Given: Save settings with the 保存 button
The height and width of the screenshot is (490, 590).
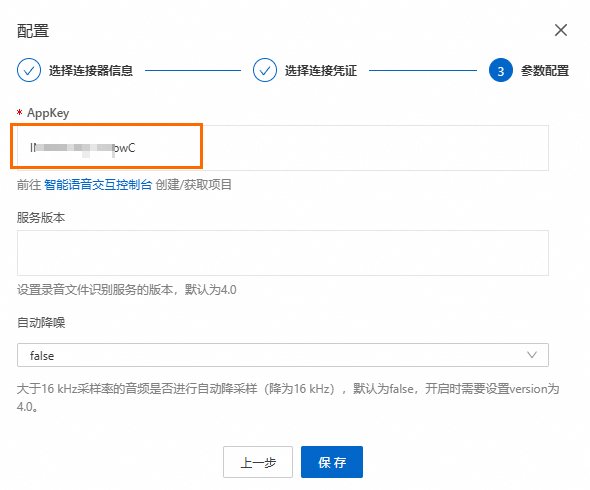Looking at the screenshot, I should [332, 462].
